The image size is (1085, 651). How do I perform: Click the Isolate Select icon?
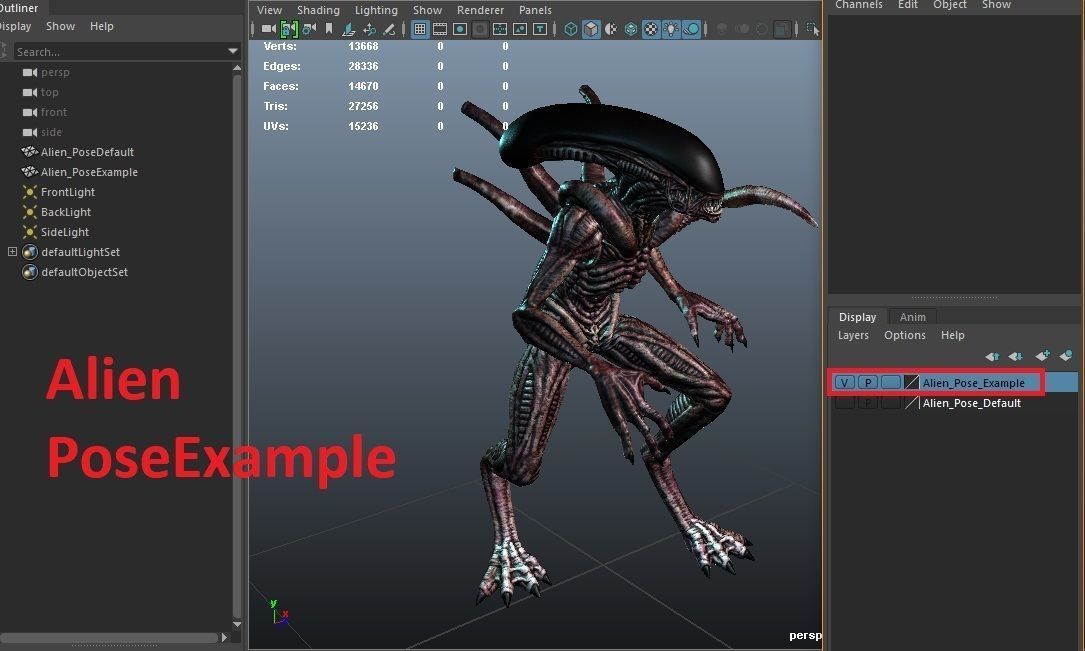[x=813, y=29]
